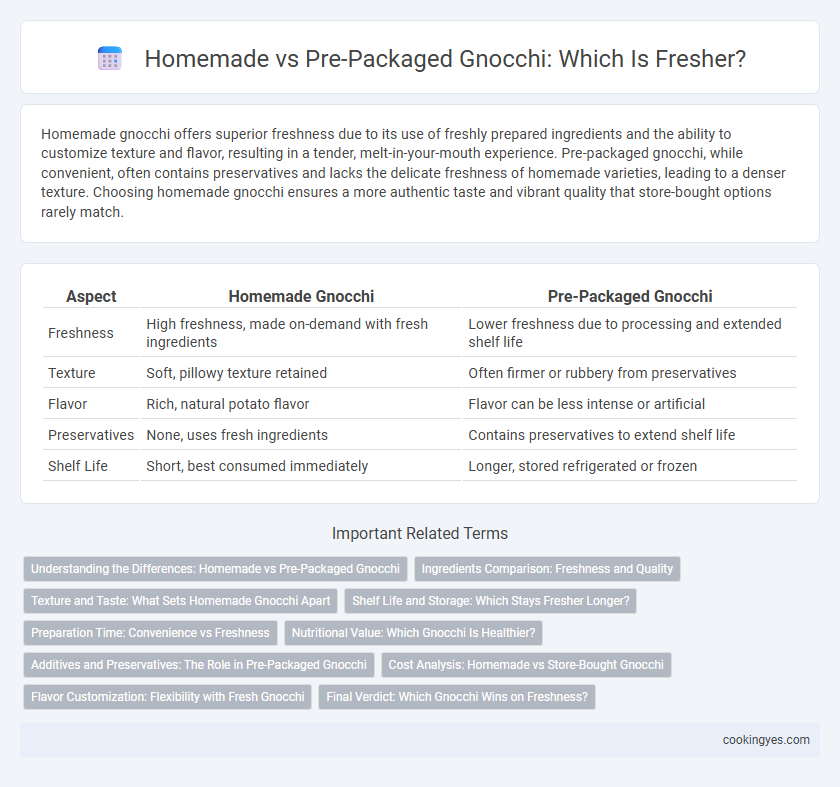Open 'Final Verdict: Which Gnocchi Wins on Freshness?'
This screenshot has height=787, width=840.
pos(457,697)
